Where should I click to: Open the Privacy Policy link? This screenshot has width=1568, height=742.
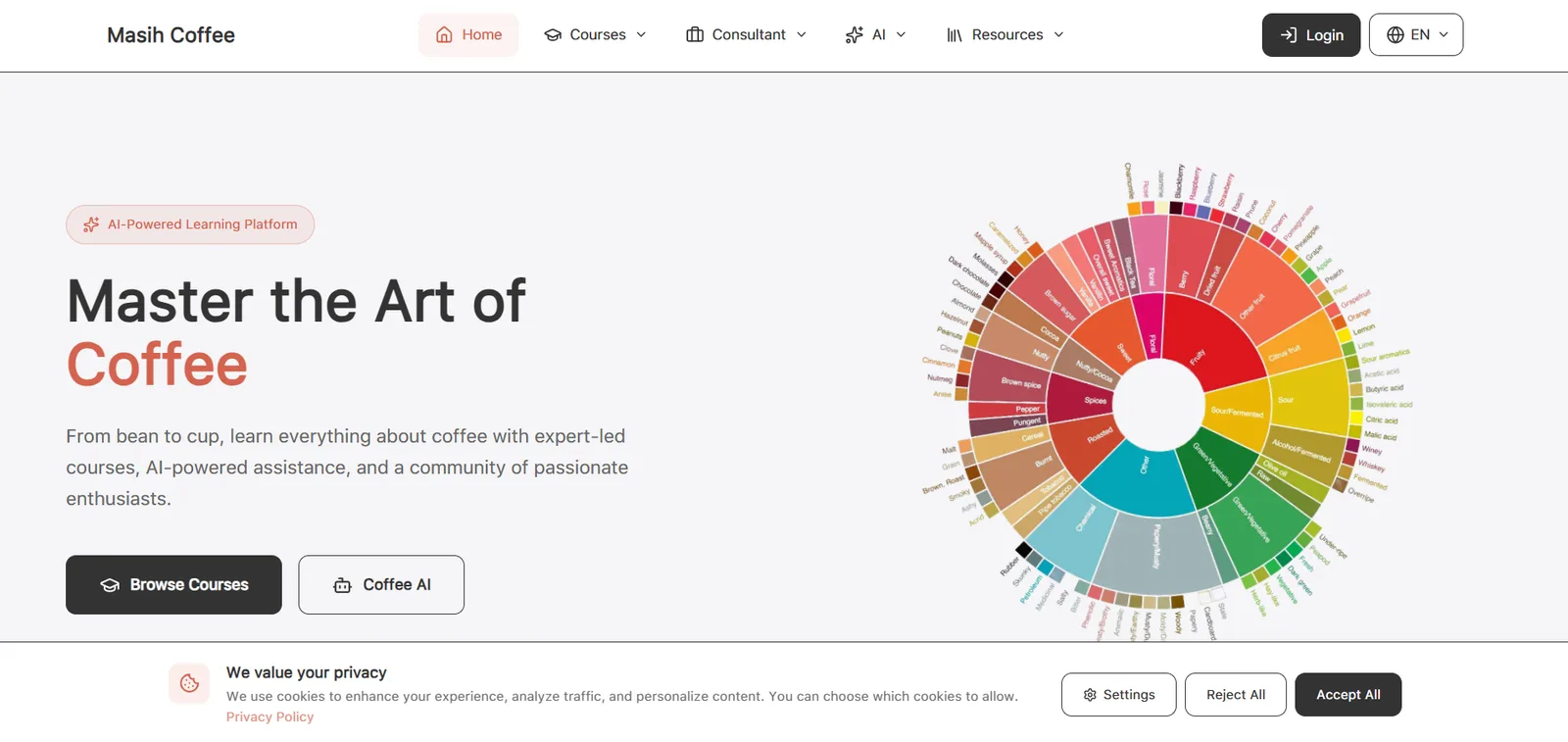[269, 717]
